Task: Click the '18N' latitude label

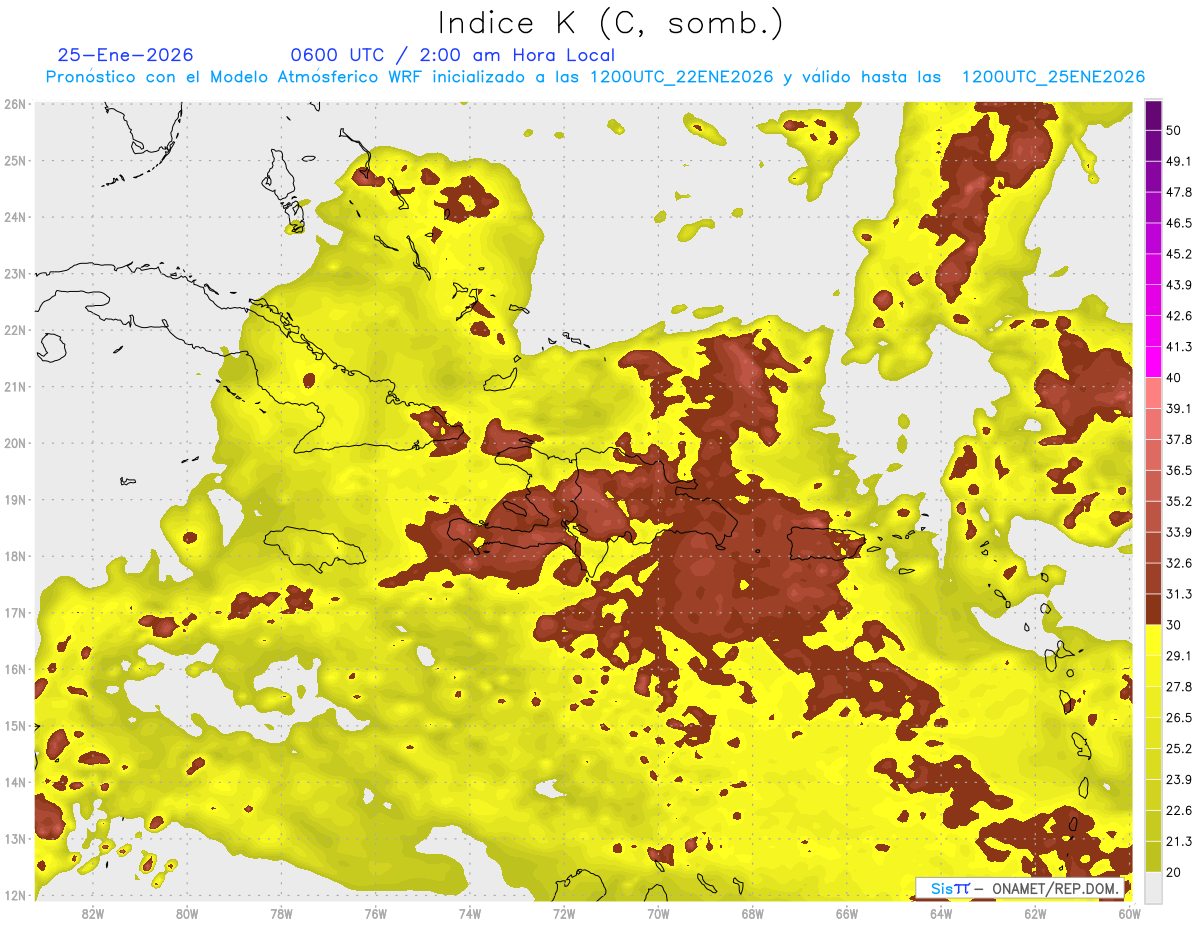Action: tap(15, 556)
